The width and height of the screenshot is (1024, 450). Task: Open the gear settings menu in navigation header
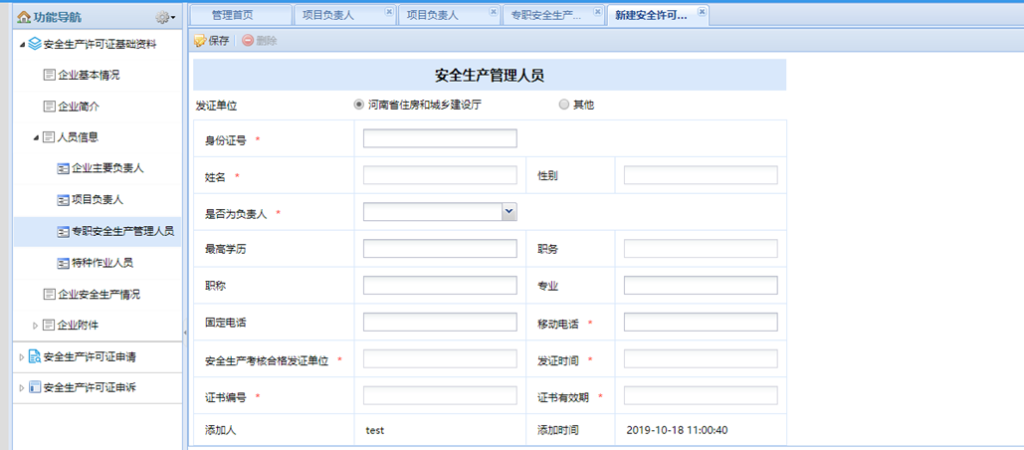[165, 17]
